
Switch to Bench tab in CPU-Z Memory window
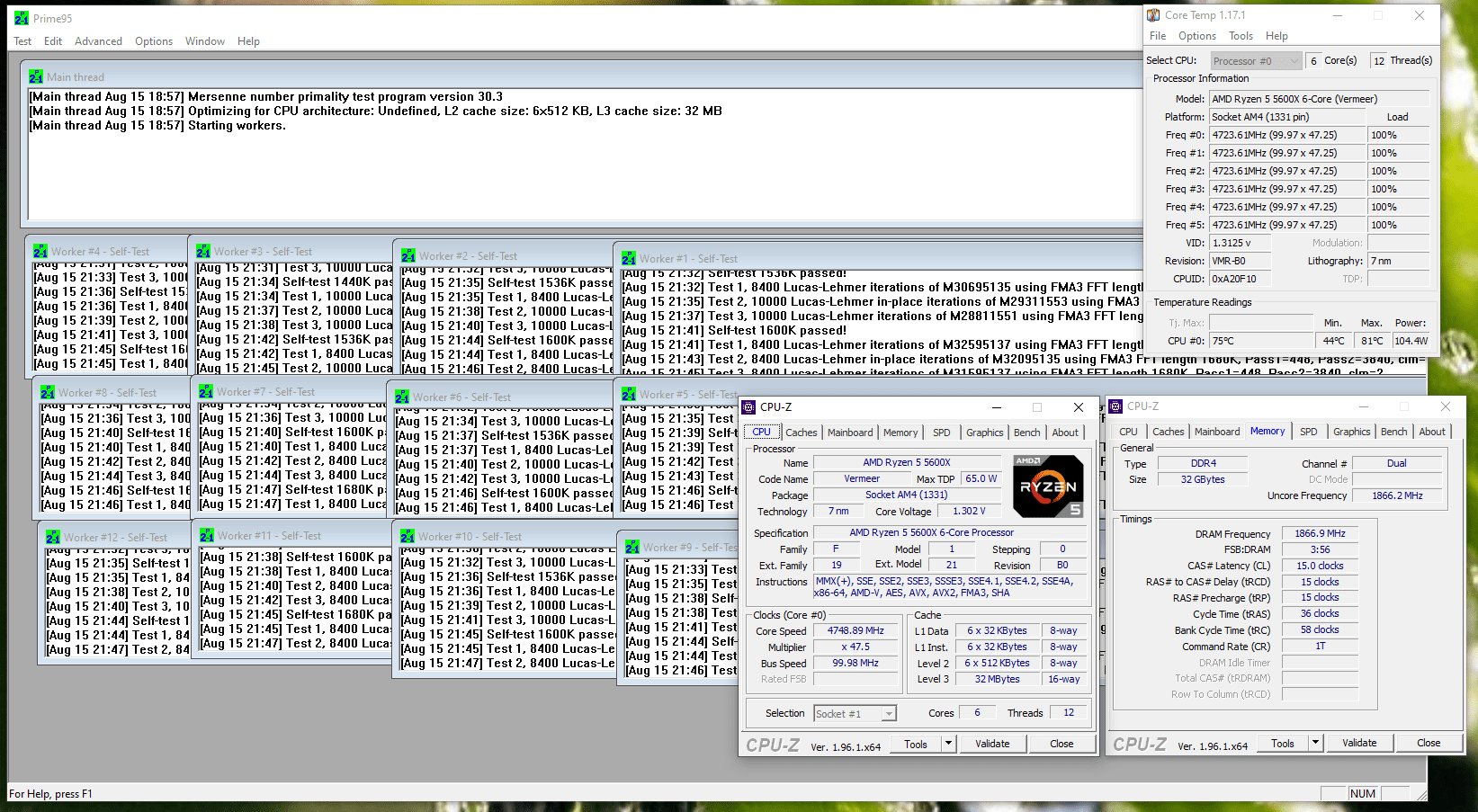point(1394,432)
